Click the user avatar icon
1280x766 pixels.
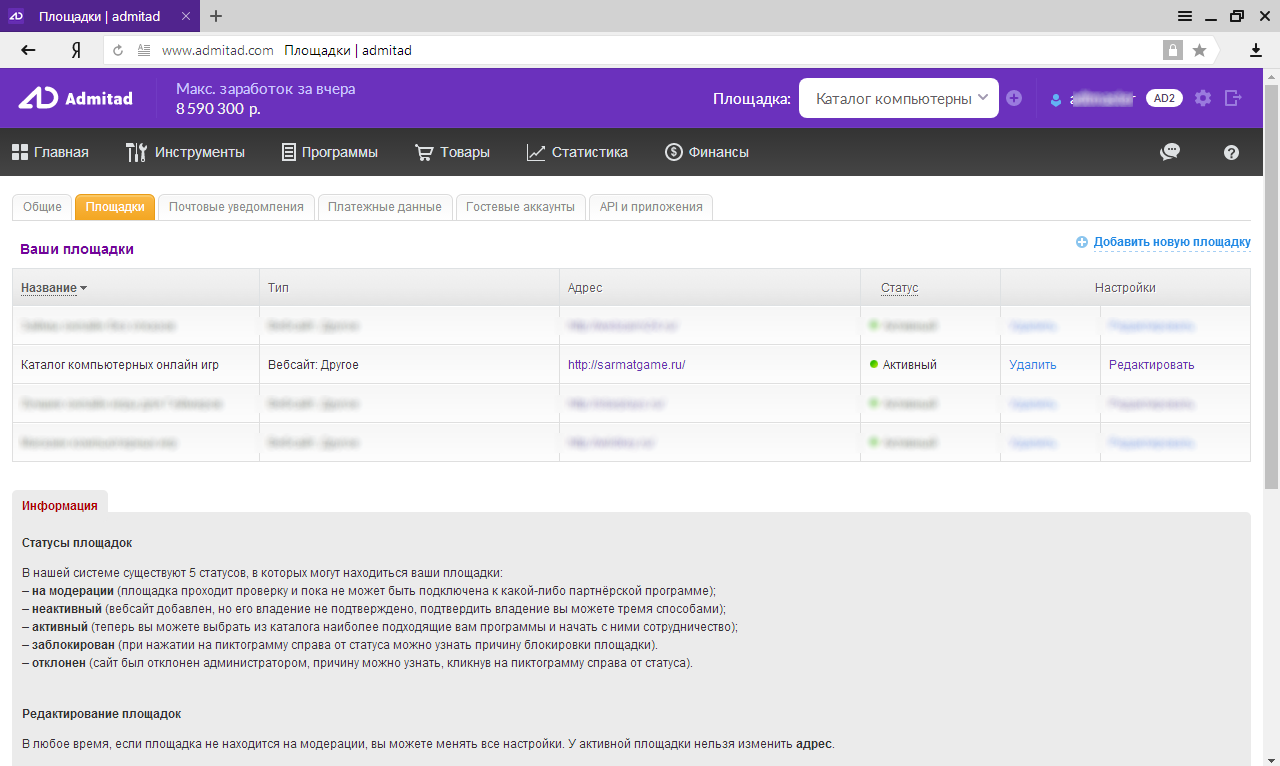tap(1055, 99)
